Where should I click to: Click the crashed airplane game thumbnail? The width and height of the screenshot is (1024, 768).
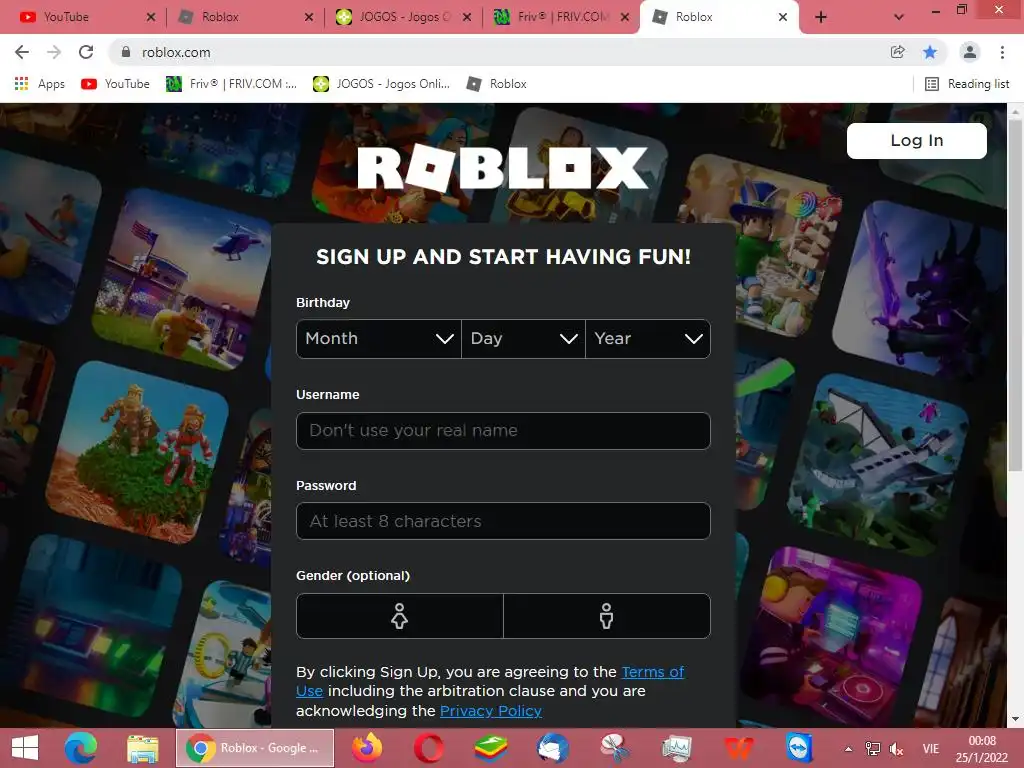coord(879,465)
